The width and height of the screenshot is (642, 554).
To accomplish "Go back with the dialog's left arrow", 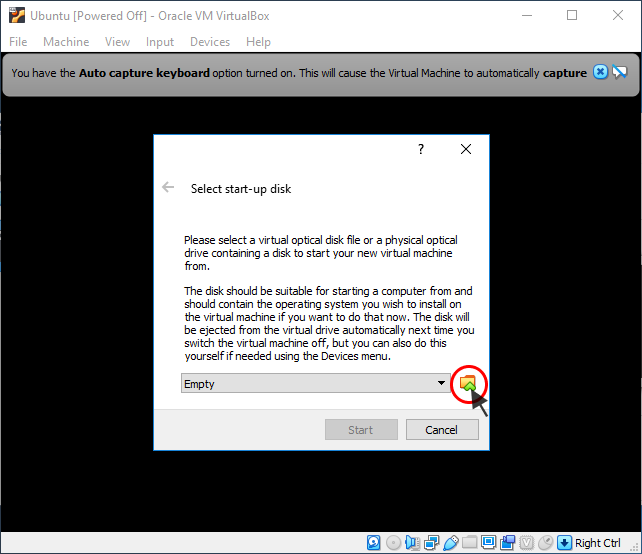I will pyautogui.click(x=168, y=188).
